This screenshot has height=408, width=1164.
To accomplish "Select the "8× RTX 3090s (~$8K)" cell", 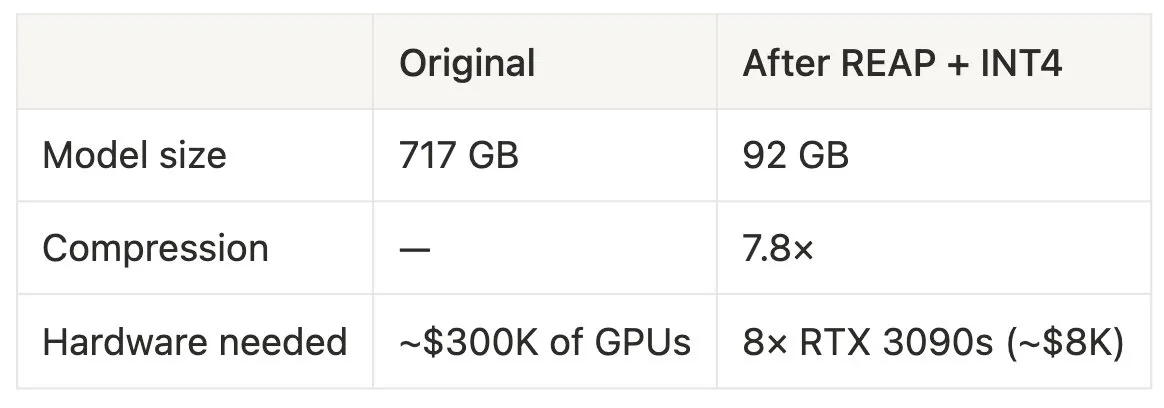I will pos(933,342).
